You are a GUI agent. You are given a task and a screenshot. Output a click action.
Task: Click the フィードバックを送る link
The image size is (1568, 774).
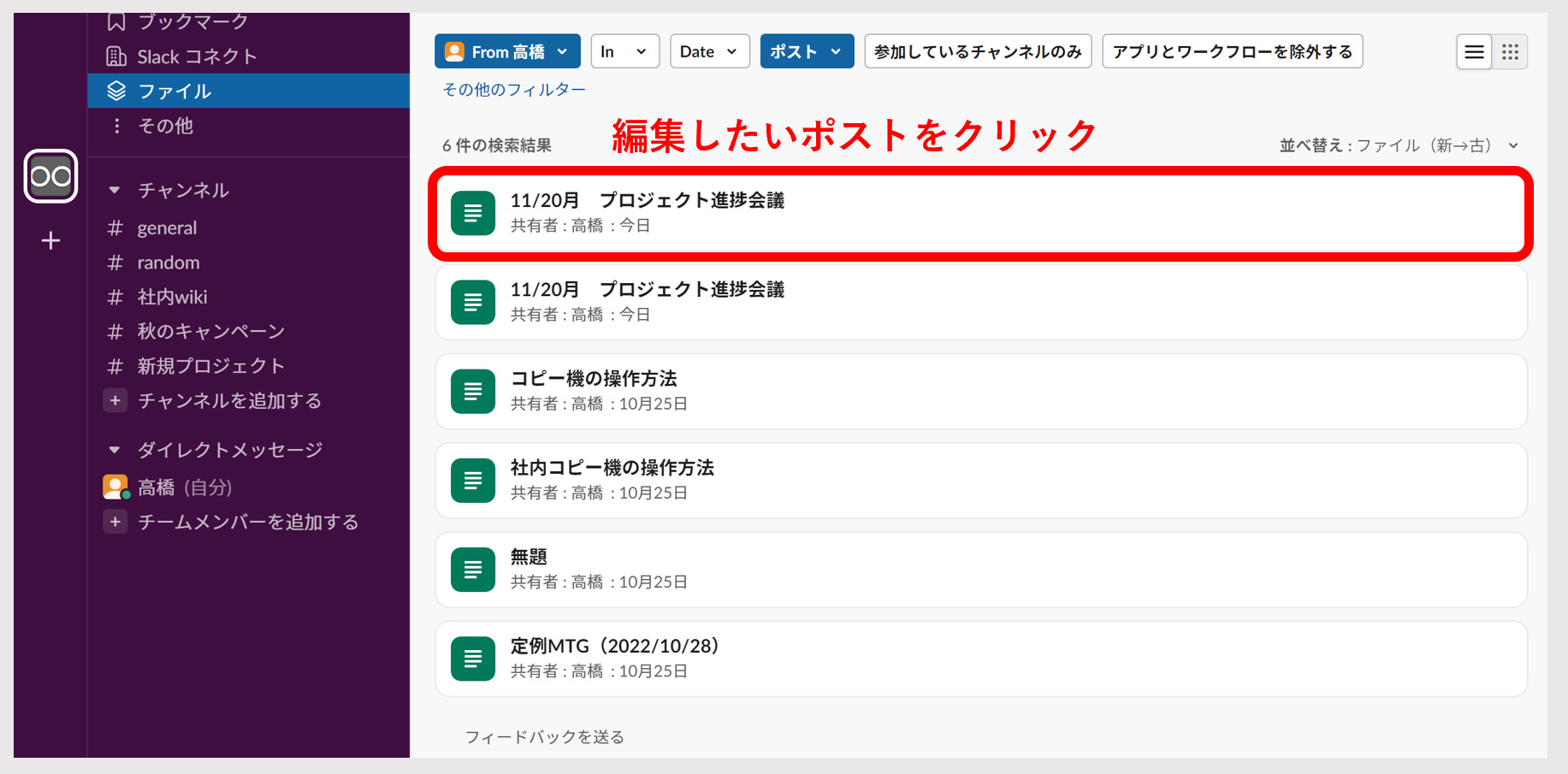pos(544,736)
